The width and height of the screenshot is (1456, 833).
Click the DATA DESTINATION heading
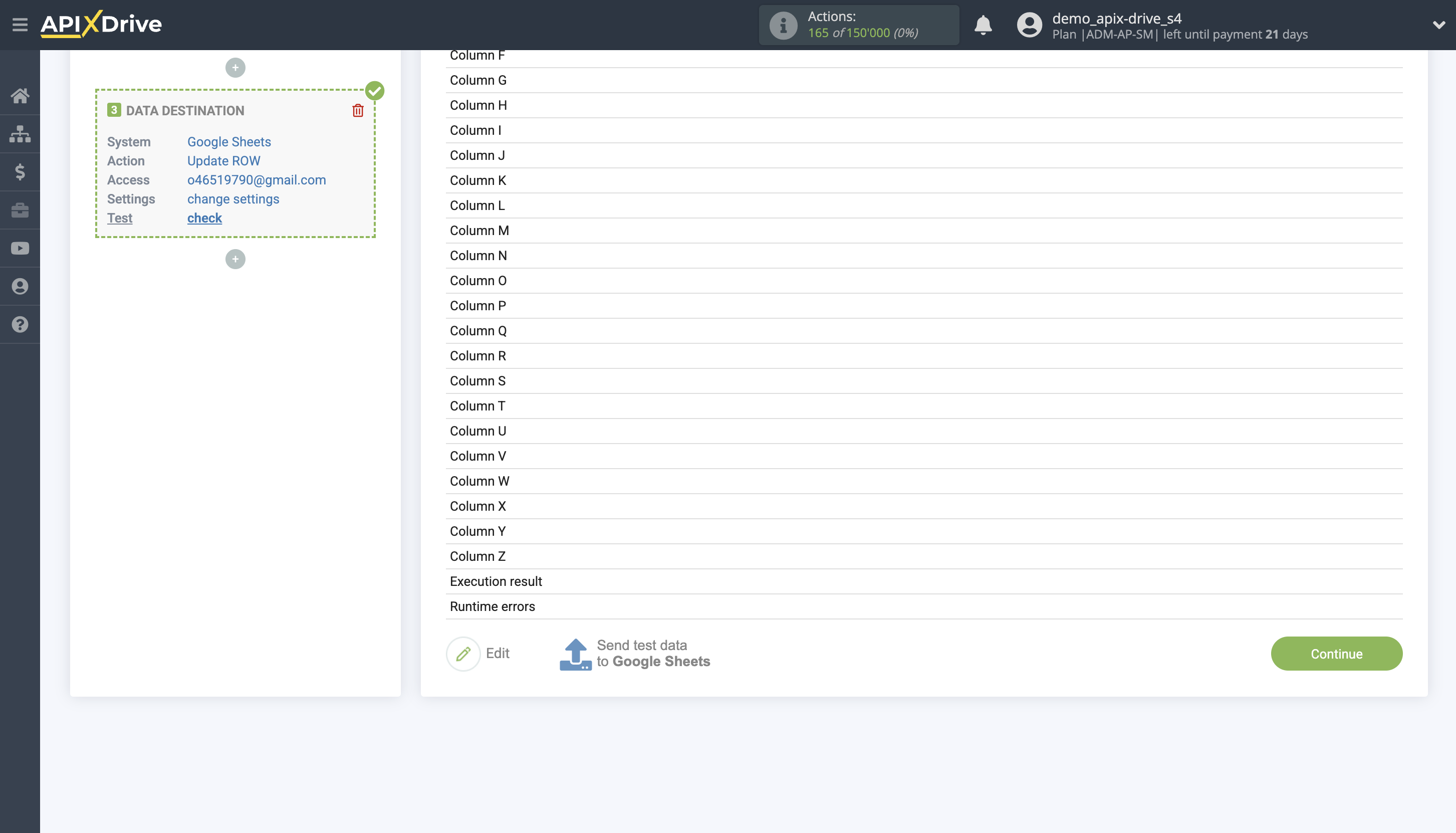tap(185, 111)
